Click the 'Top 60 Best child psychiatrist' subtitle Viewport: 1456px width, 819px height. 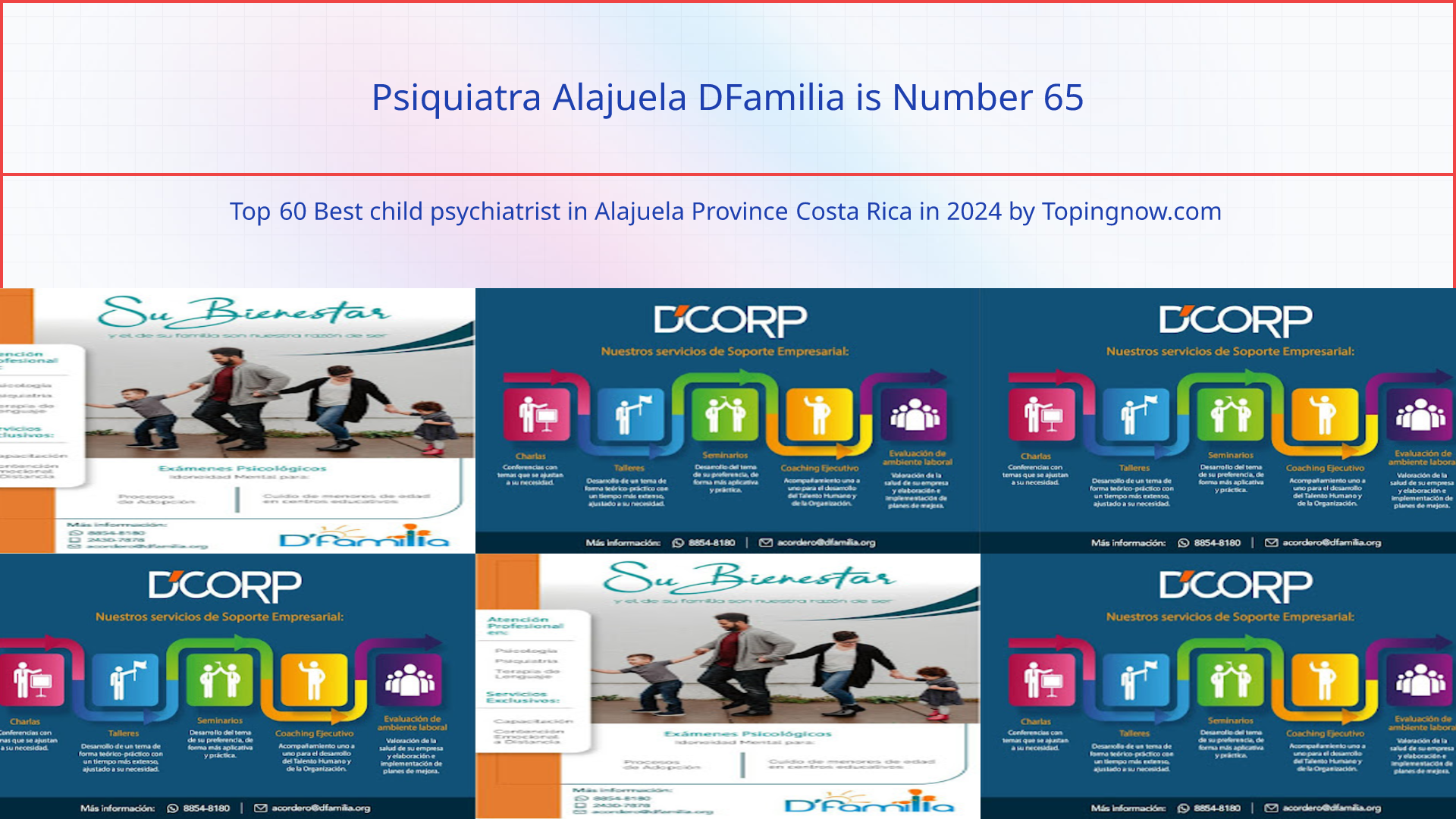pyautogui.click(x=726, y=211)
